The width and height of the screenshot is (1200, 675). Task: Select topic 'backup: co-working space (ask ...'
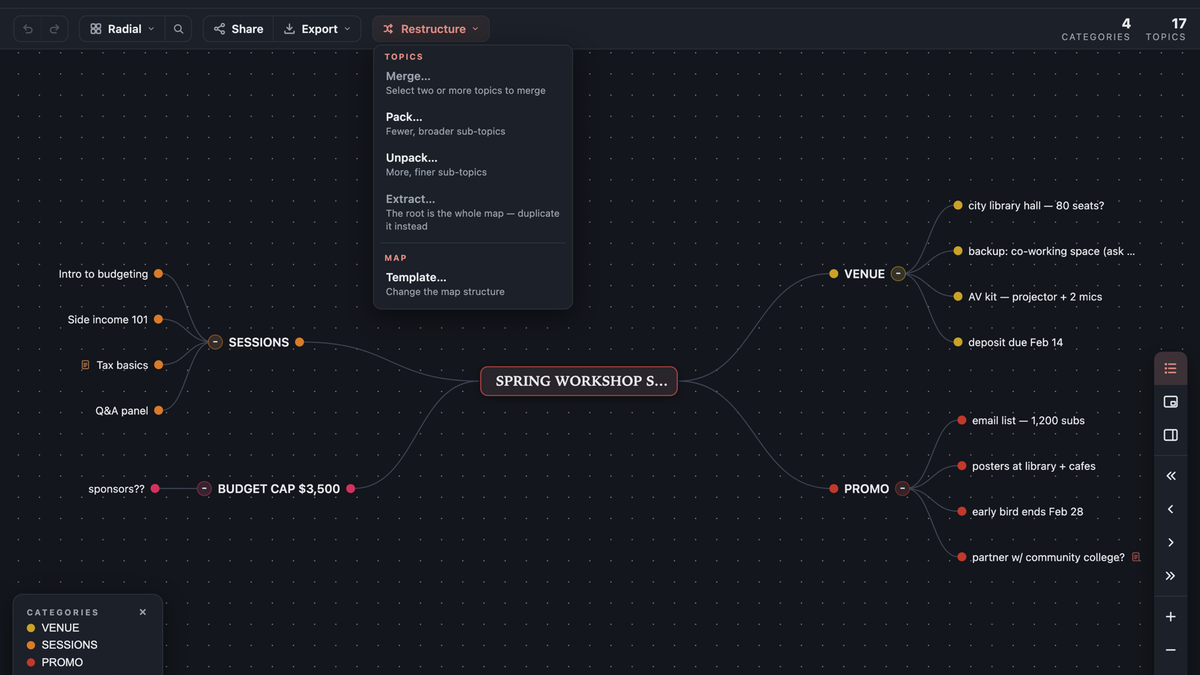(1051, 251)
